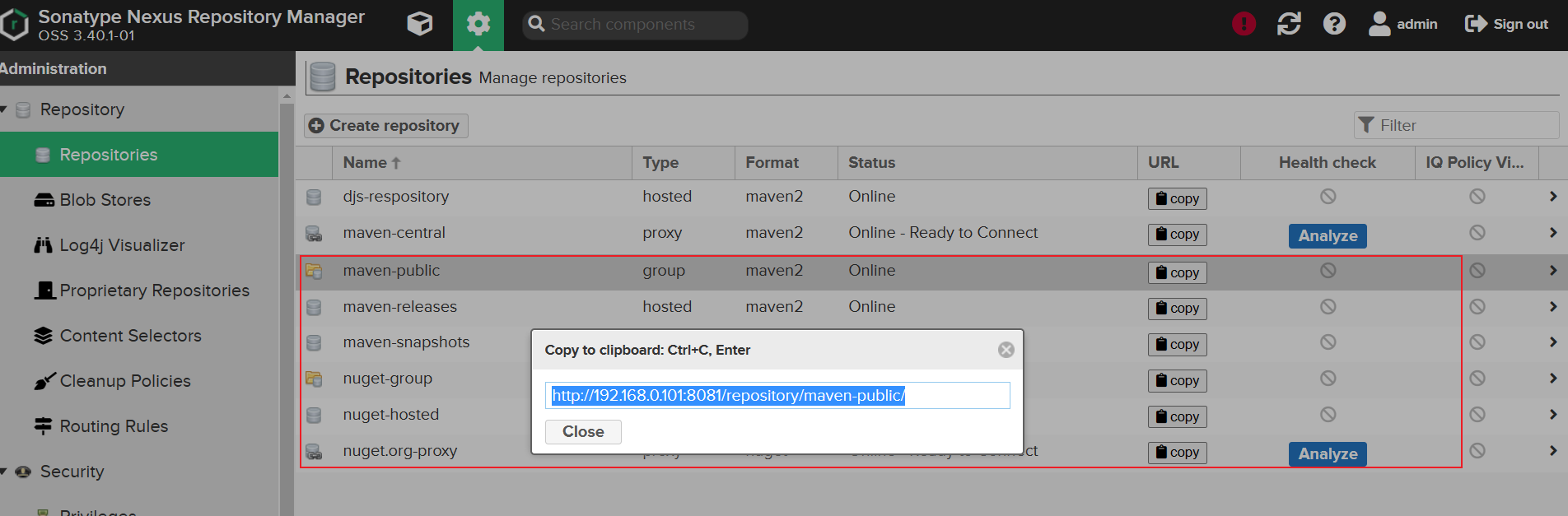This screenshot has height=516, width=1568.
Task: Collapse the Security tree section
Action: click(4, 472)
